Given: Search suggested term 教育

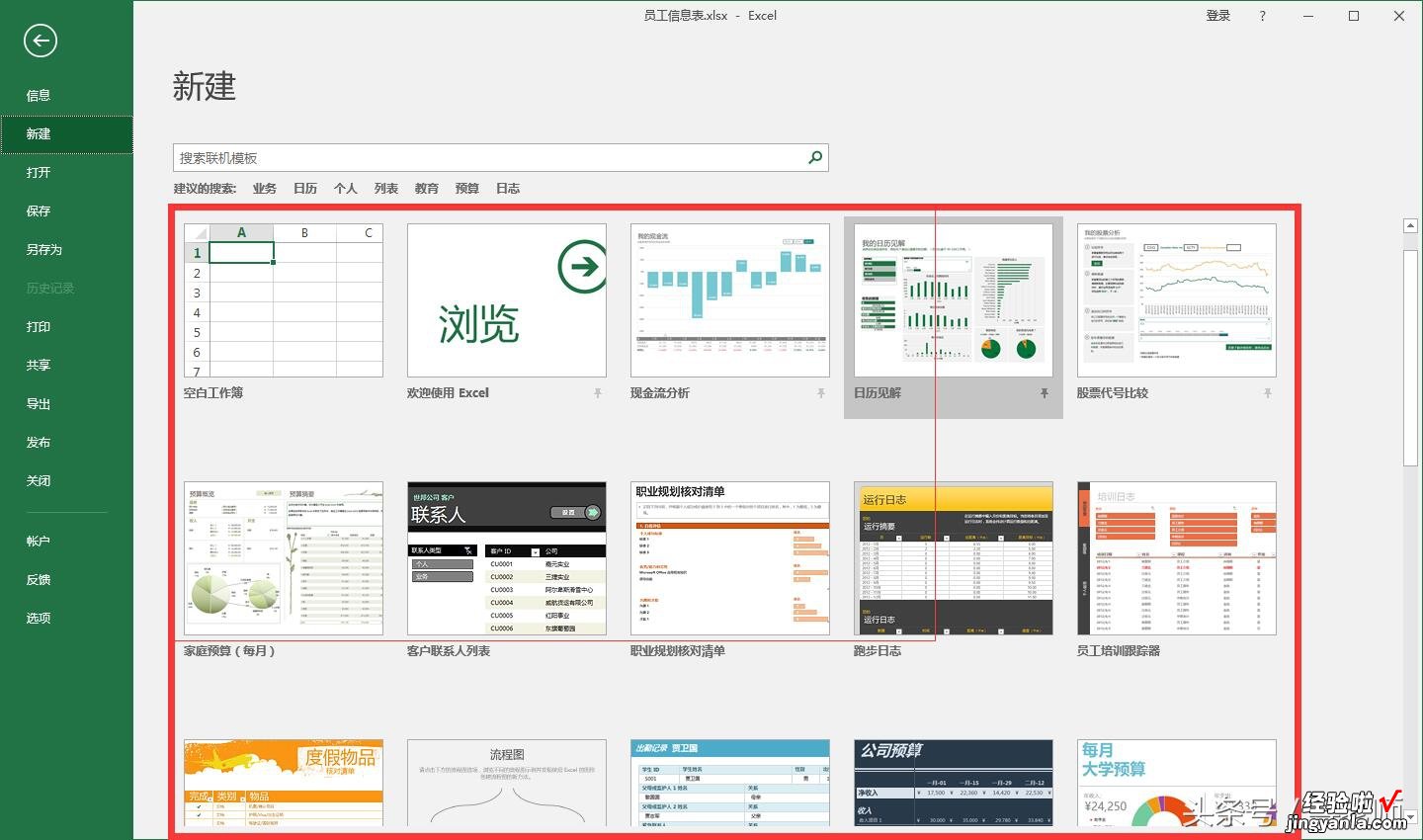Looking at the screenshot, I should (x=427, y=189).
